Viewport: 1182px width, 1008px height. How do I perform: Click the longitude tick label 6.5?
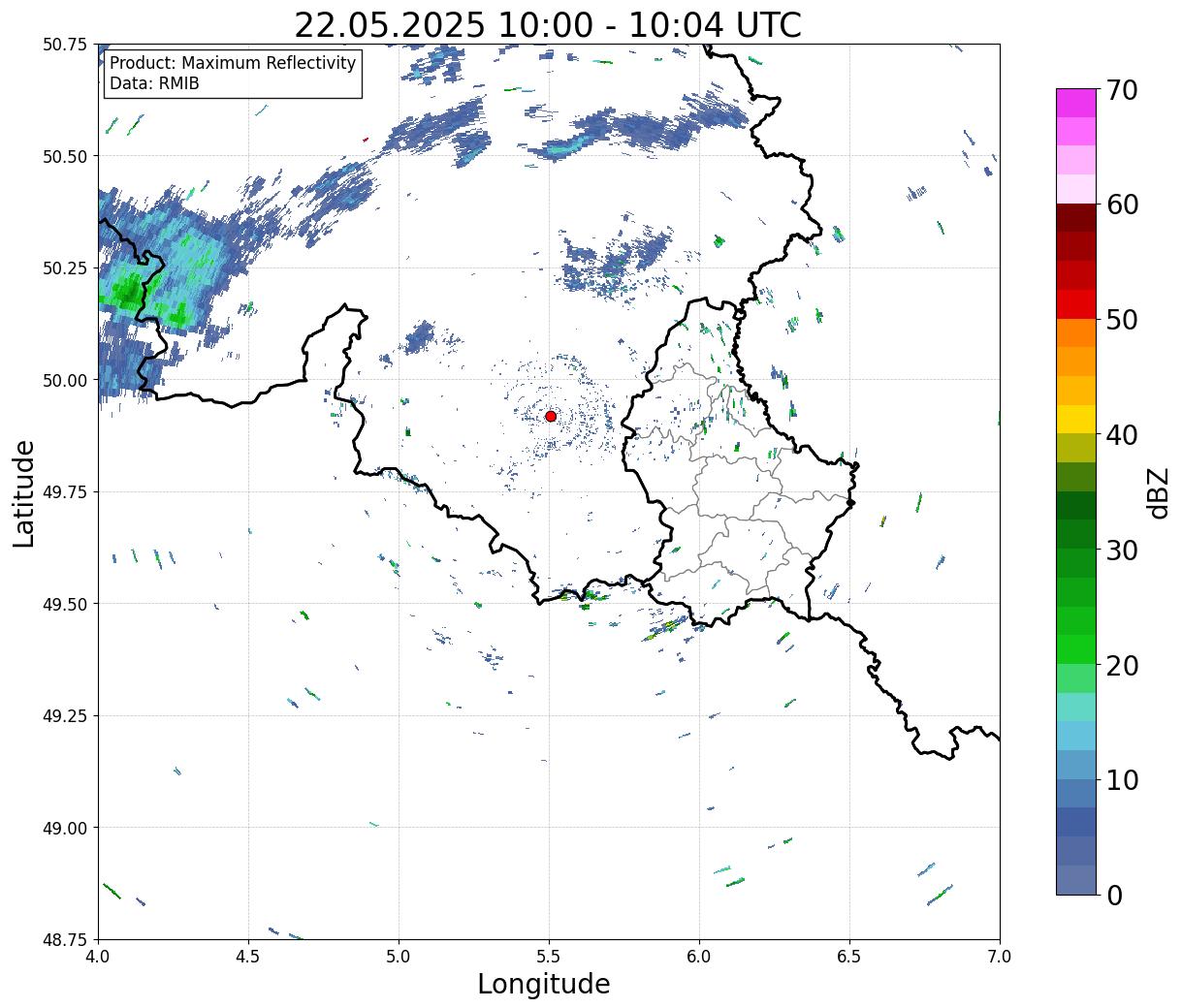(x=849, y=956)
